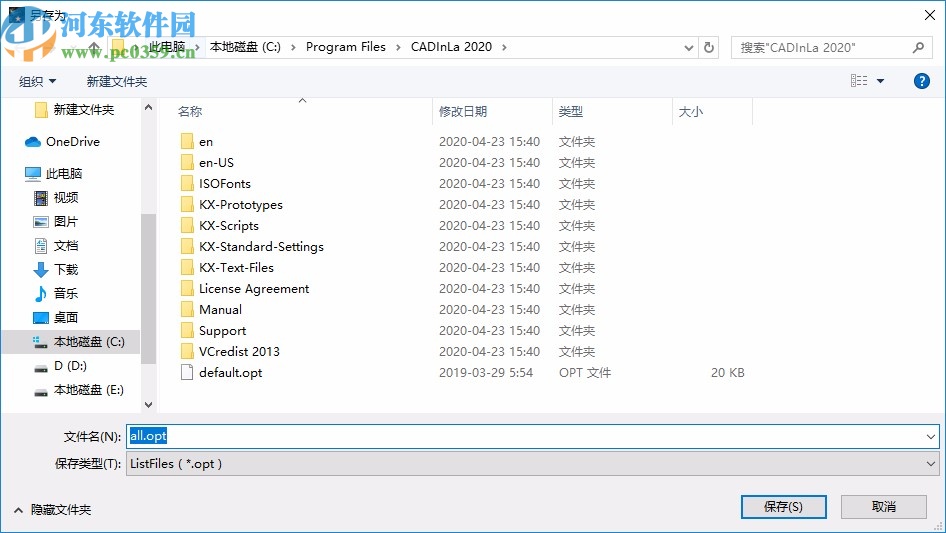
Task: Sort by 类型 column header
Action: point(571,112)
